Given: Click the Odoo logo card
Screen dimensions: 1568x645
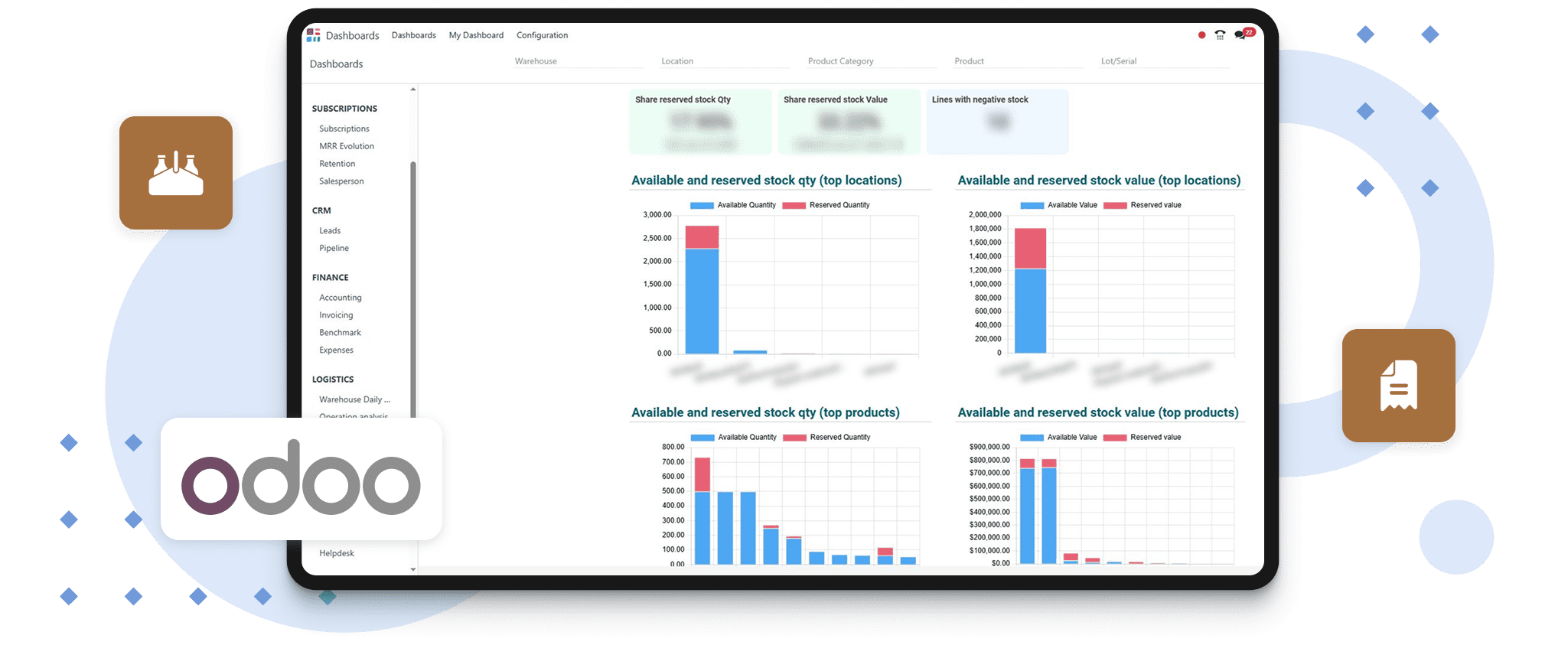Looking at the screenshot, I should pyautogui.click(x=301, y=479).
